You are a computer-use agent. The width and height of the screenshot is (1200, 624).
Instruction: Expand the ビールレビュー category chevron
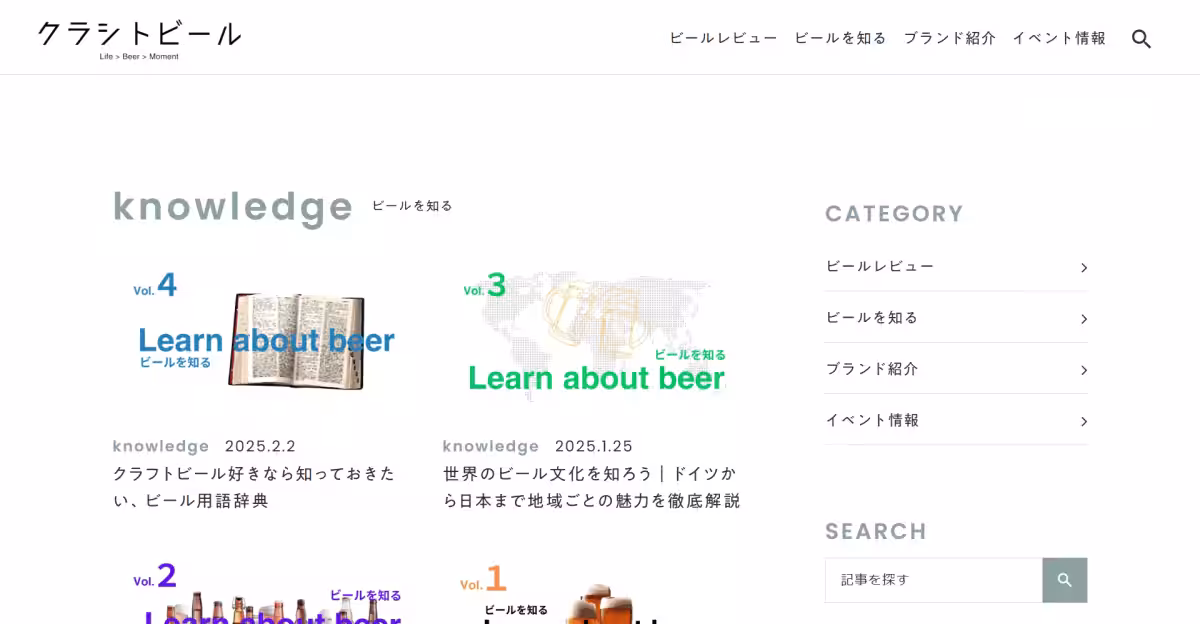pos(1083,268)
